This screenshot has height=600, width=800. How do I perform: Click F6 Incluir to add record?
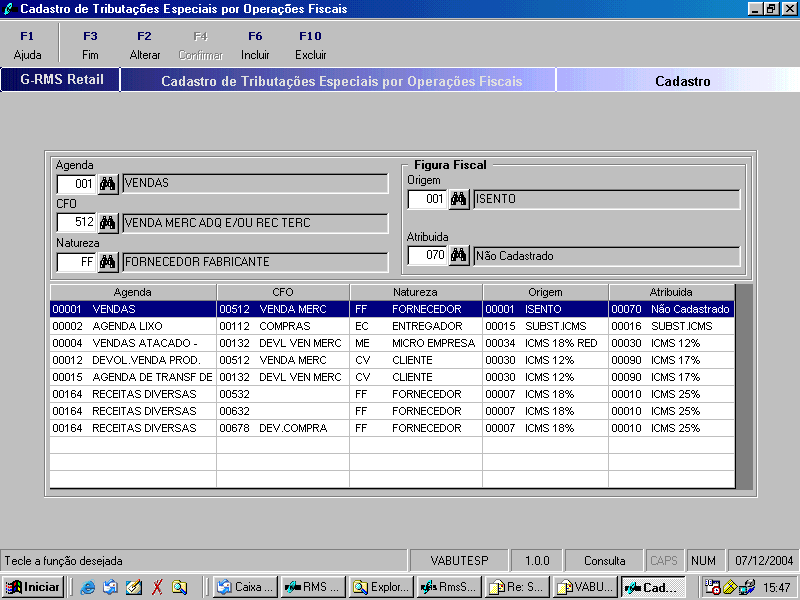[255, 45]
